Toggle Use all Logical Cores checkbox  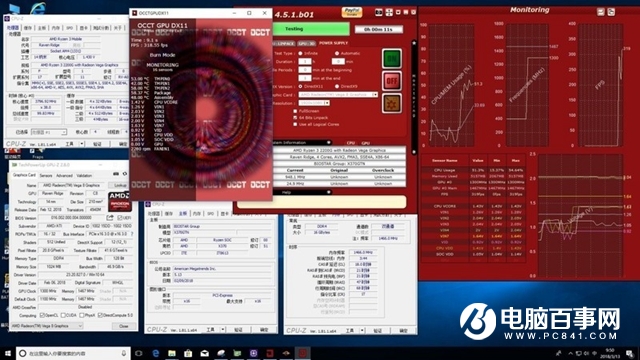(295, 124)
